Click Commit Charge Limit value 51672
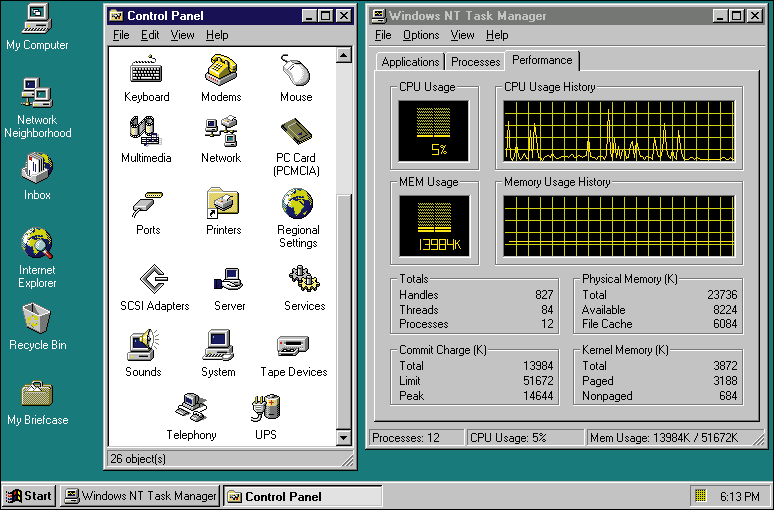Screen dimensions: 774x510 click(538, 381)
